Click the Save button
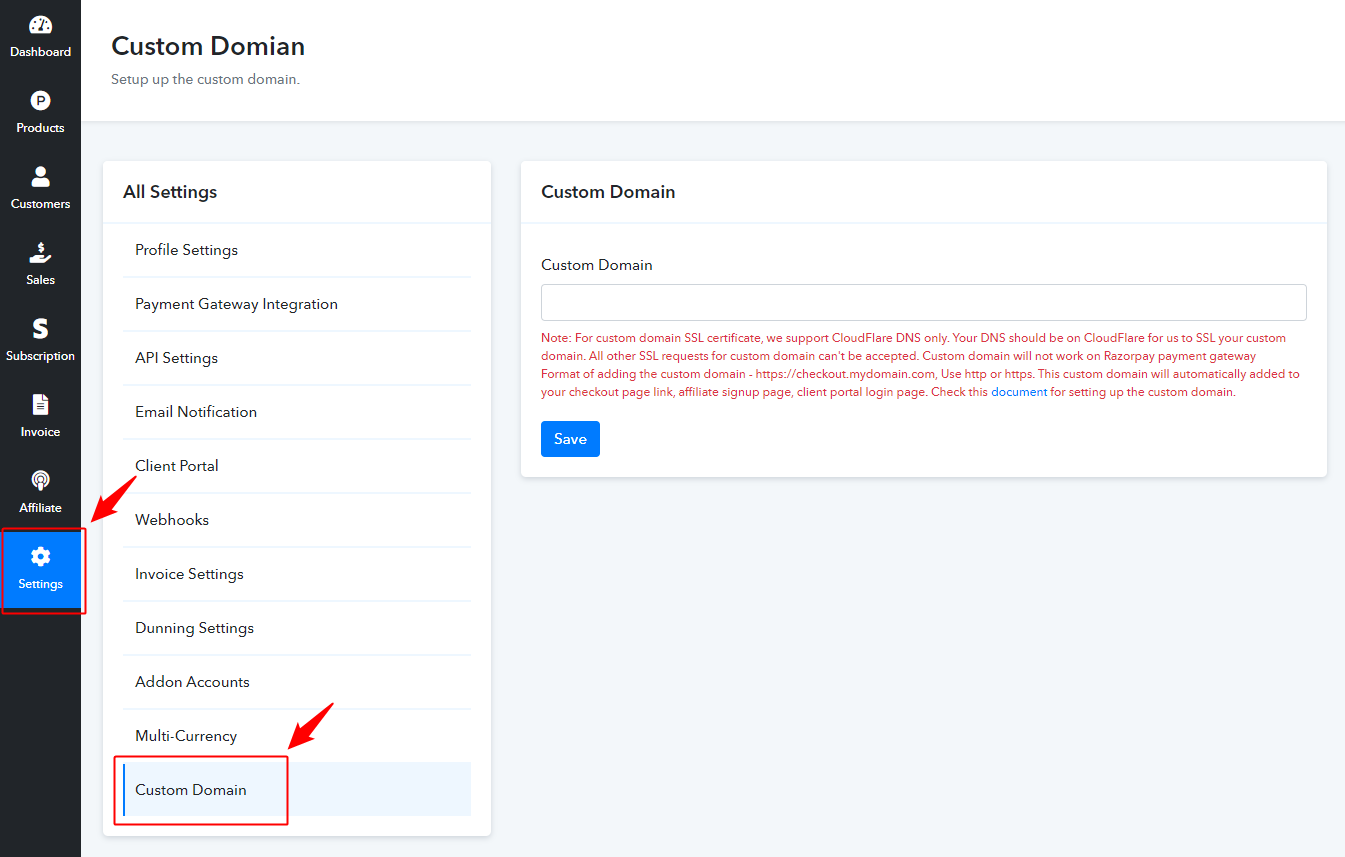The width and height of the screenshot is (1345, 857). (x=570, y=439)
